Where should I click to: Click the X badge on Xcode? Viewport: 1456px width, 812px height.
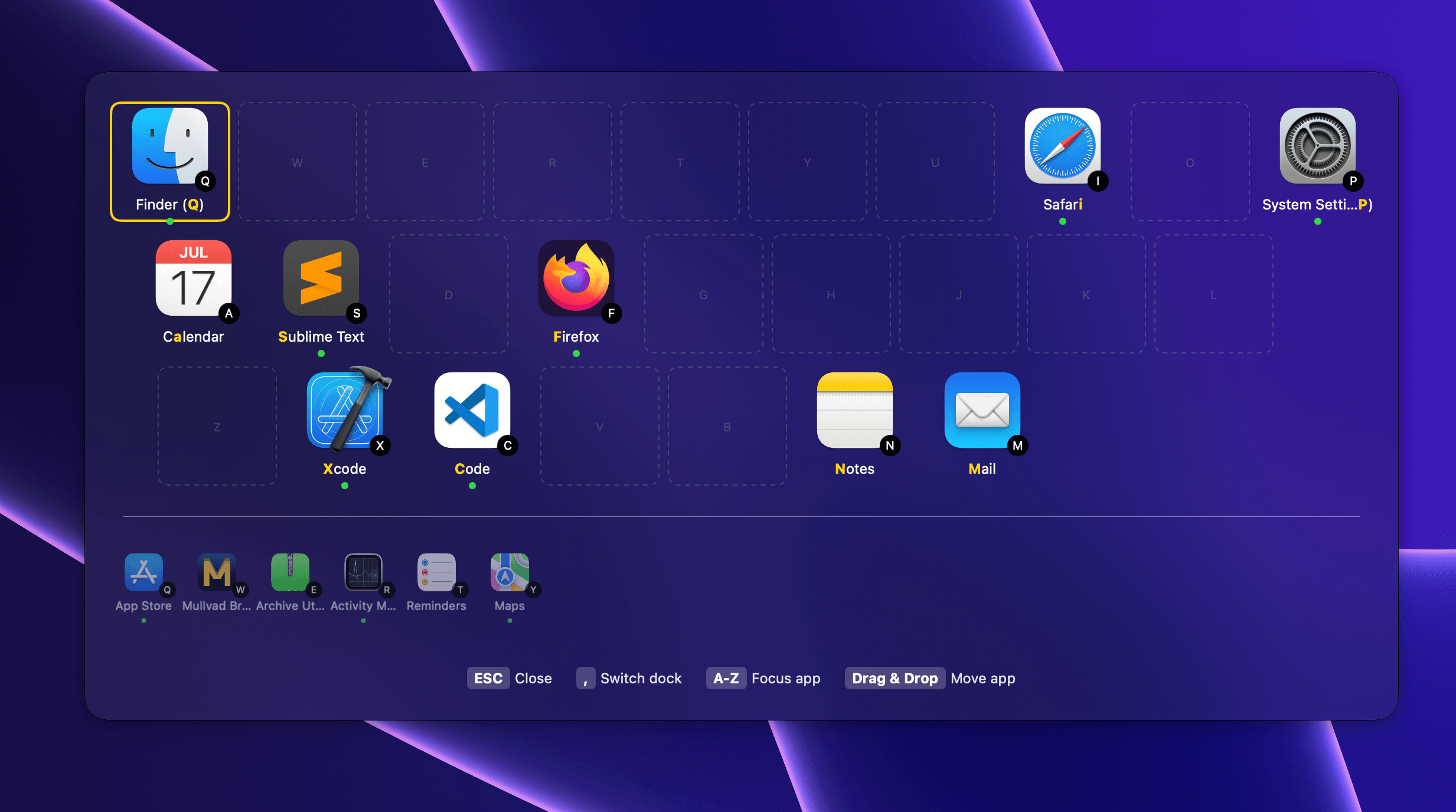click(380, 446)
